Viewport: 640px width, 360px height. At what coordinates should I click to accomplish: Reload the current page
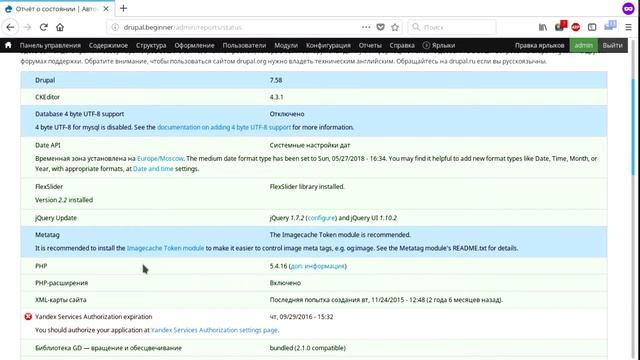(x=44, y=27)
